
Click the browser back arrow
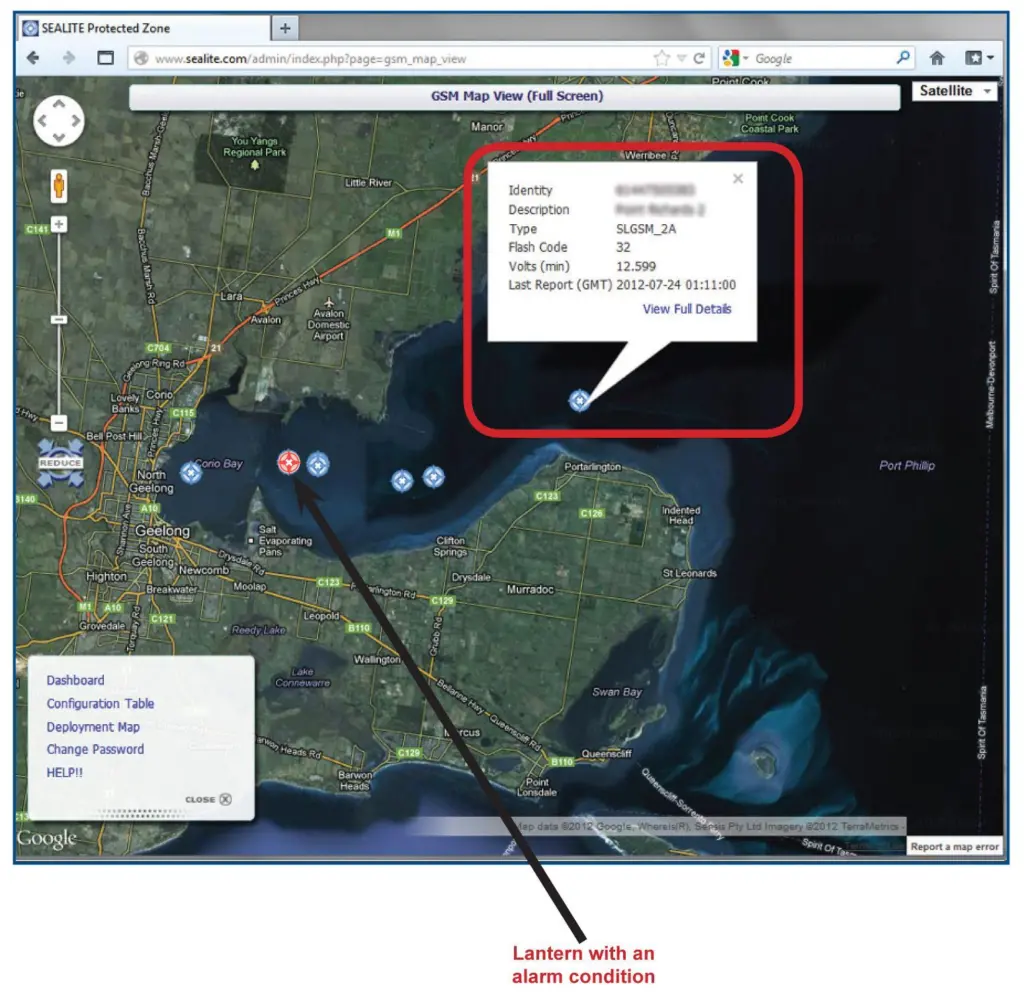click(33, 58)
